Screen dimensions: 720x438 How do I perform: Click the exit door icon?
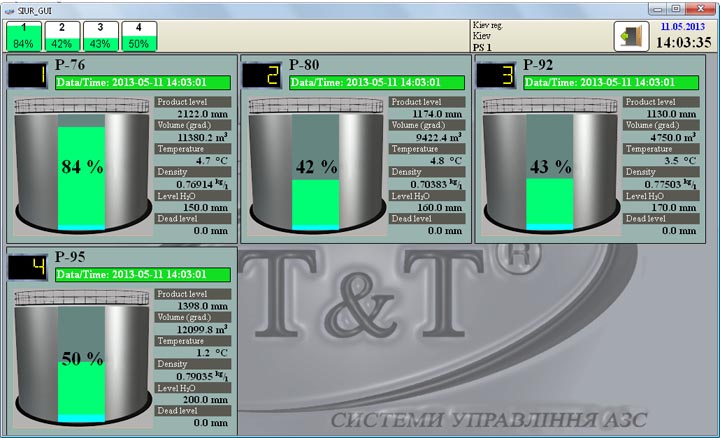pos(631,36)
